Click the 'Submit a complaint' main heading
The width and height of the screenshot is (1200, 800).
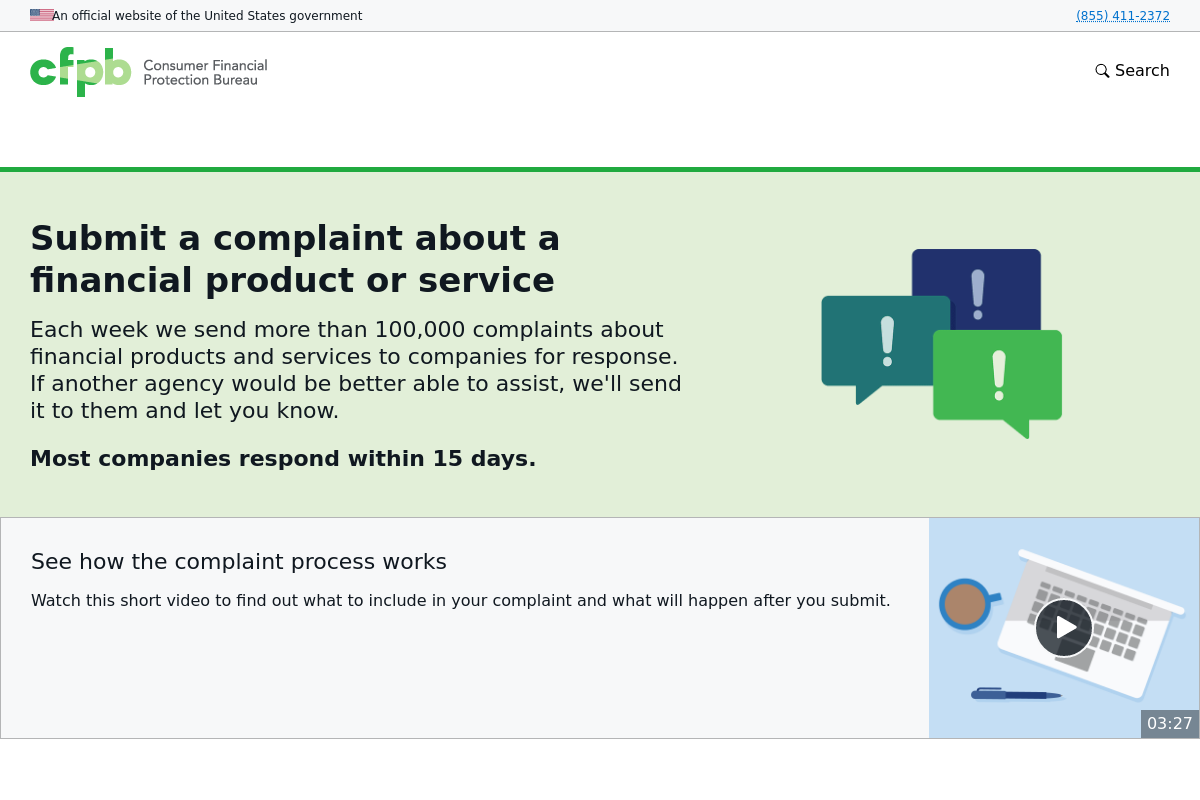[x=295, y=259]
